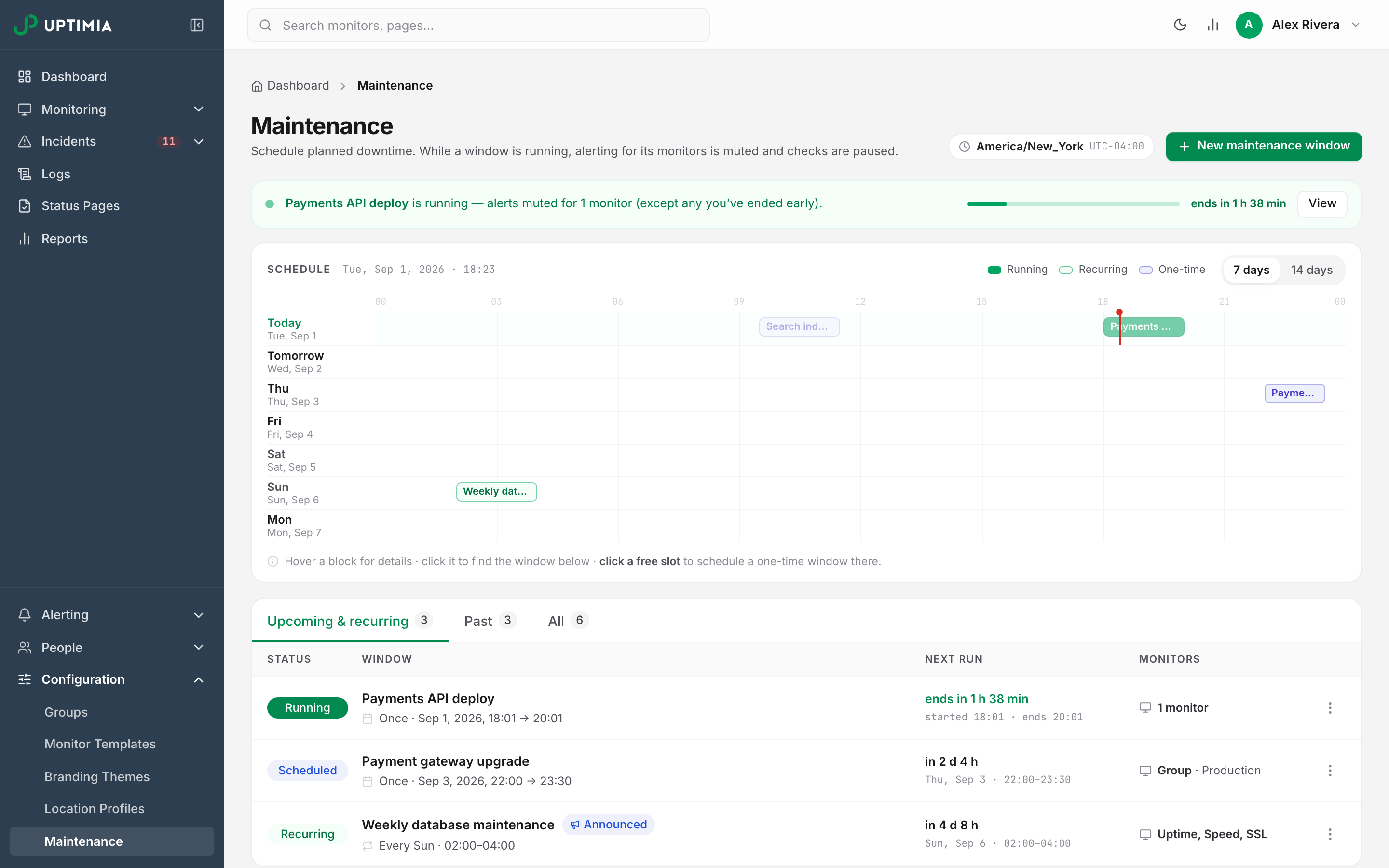Focus the search monitors field
Screen dimensions: 1389x868
click(478, 25)
